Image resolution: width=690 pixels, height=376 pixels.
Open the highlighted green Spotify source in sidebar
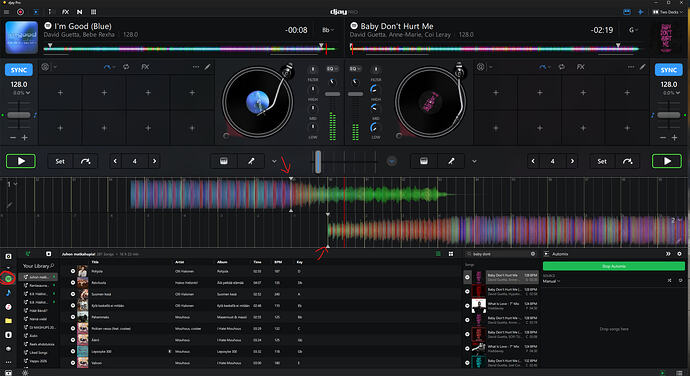tap(8, 279)
